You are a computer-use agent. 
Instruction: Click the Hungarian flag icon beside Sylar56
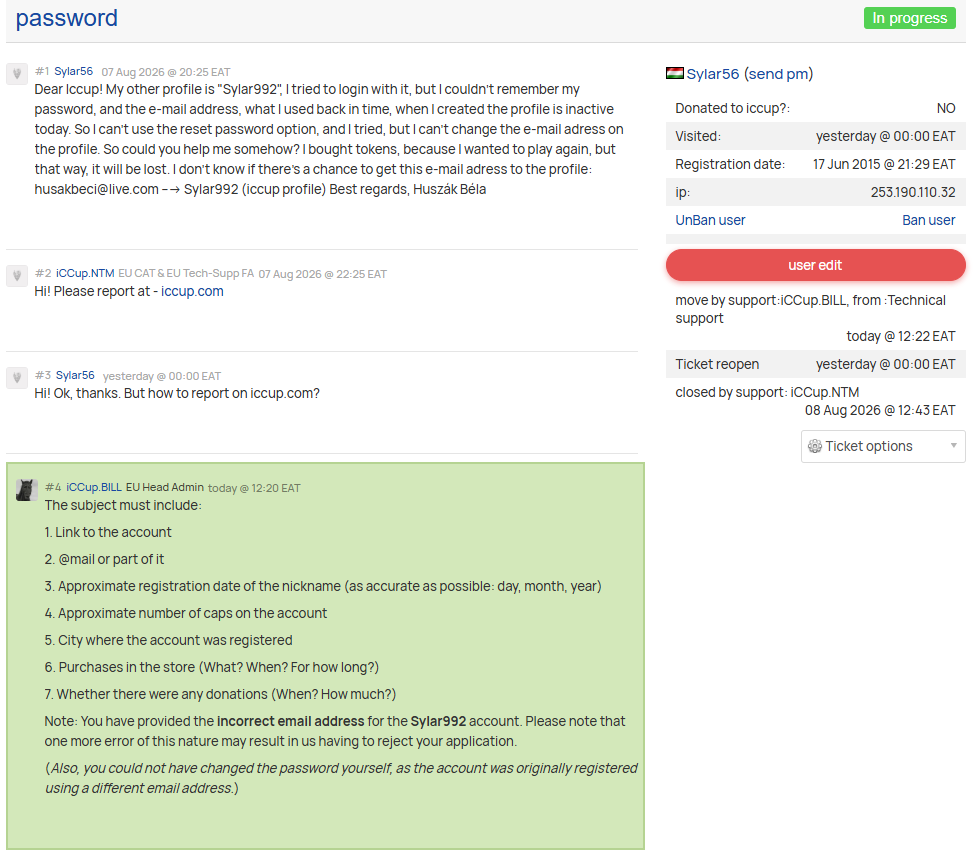(x=675, y=73)
